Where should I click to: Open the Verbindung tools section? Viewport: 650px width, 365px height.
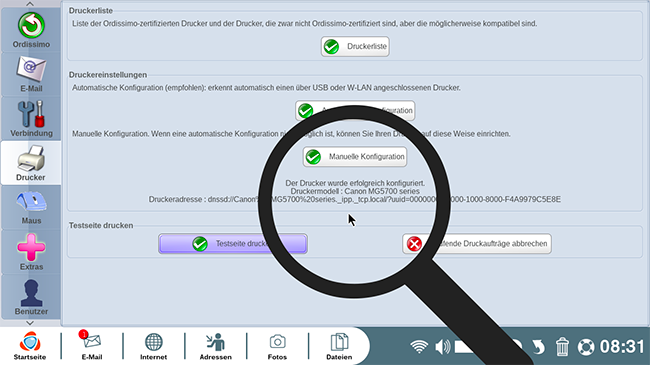tap(31, 119)
